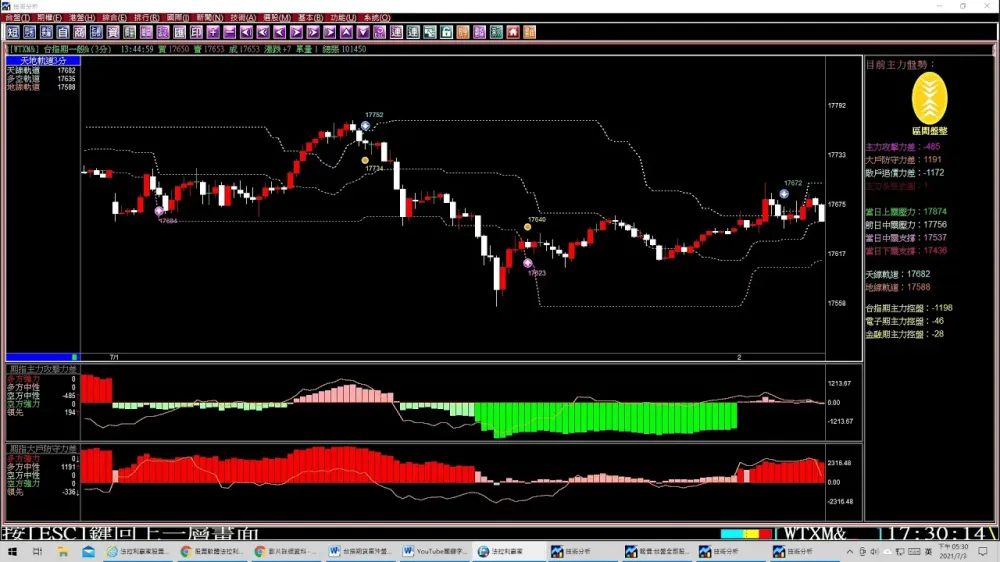The image size is (1000, 562).
Task: Open the 綜合(E) menu
Action: (115, 18)
